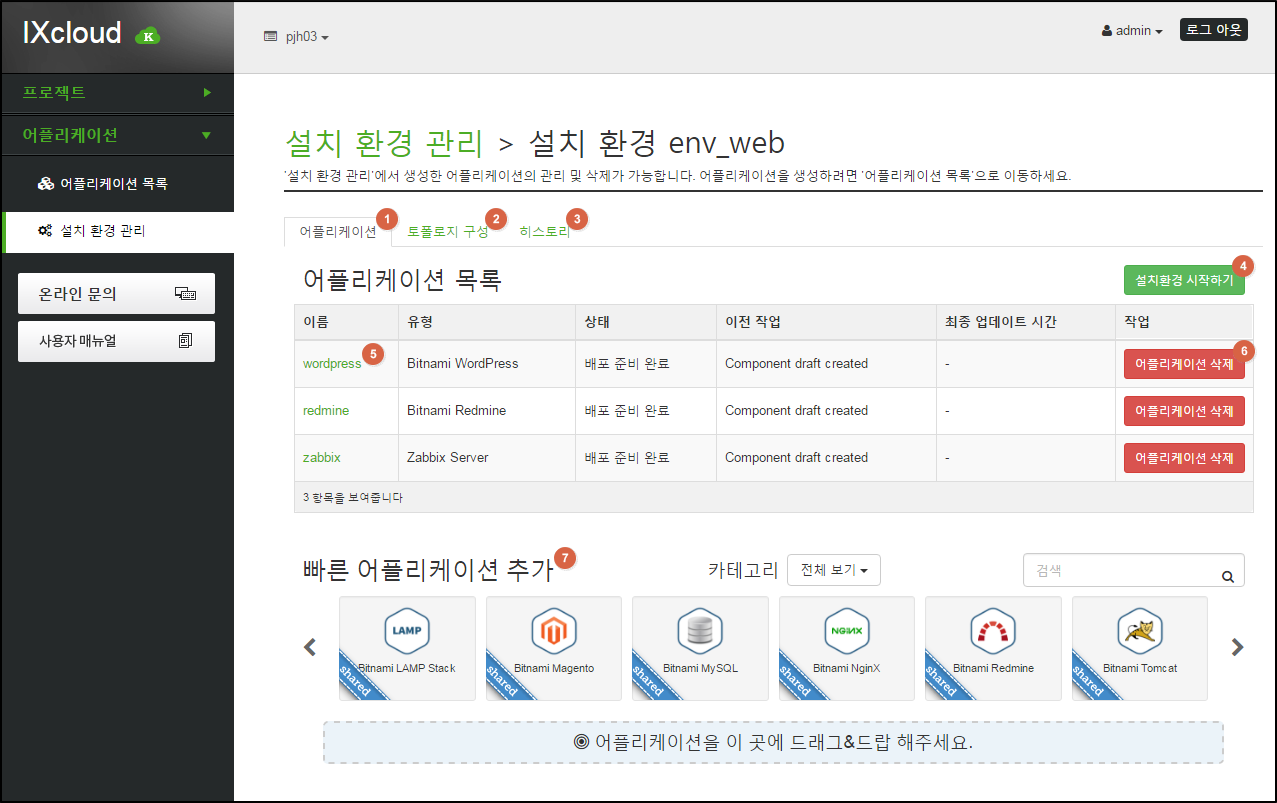Screen dimensions: 1277x803
Task: Open the redmine application link
Action: coord(326,411)
